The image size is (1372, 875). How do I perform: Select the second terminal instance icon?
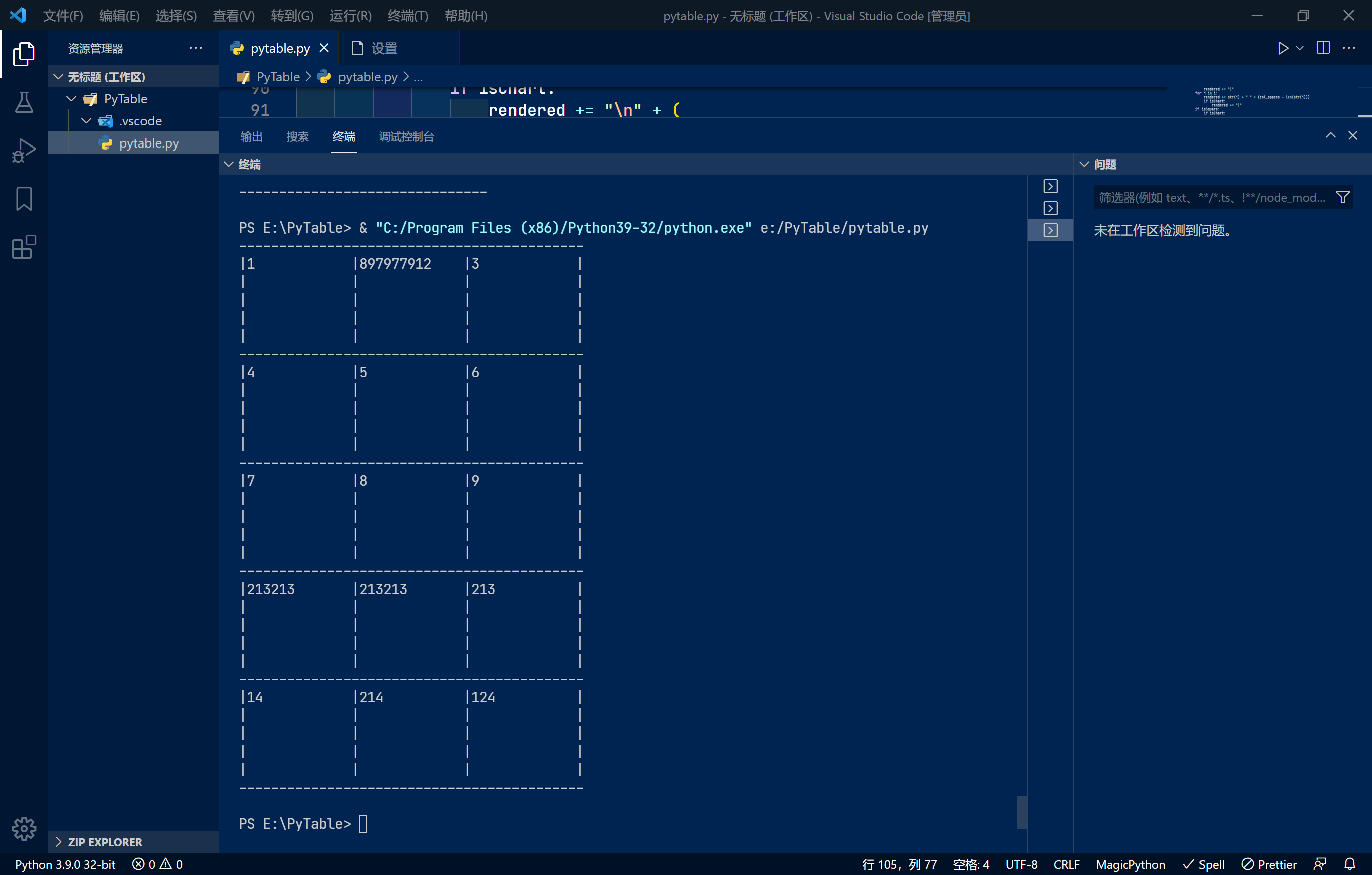(1050, 208)
